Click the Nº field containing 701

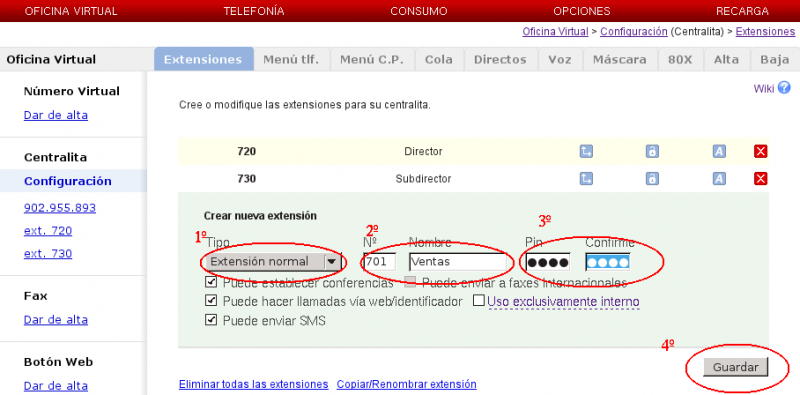[379, 262]
